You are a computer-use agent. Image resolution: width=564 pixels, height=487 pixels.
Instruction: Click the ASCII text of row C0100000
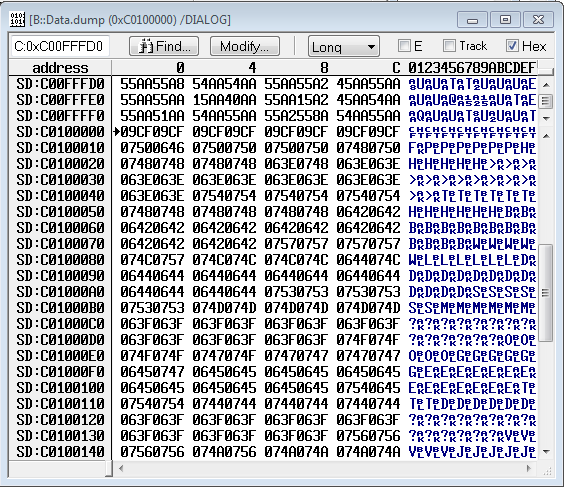pyautogui.click(x=472, y=132)
